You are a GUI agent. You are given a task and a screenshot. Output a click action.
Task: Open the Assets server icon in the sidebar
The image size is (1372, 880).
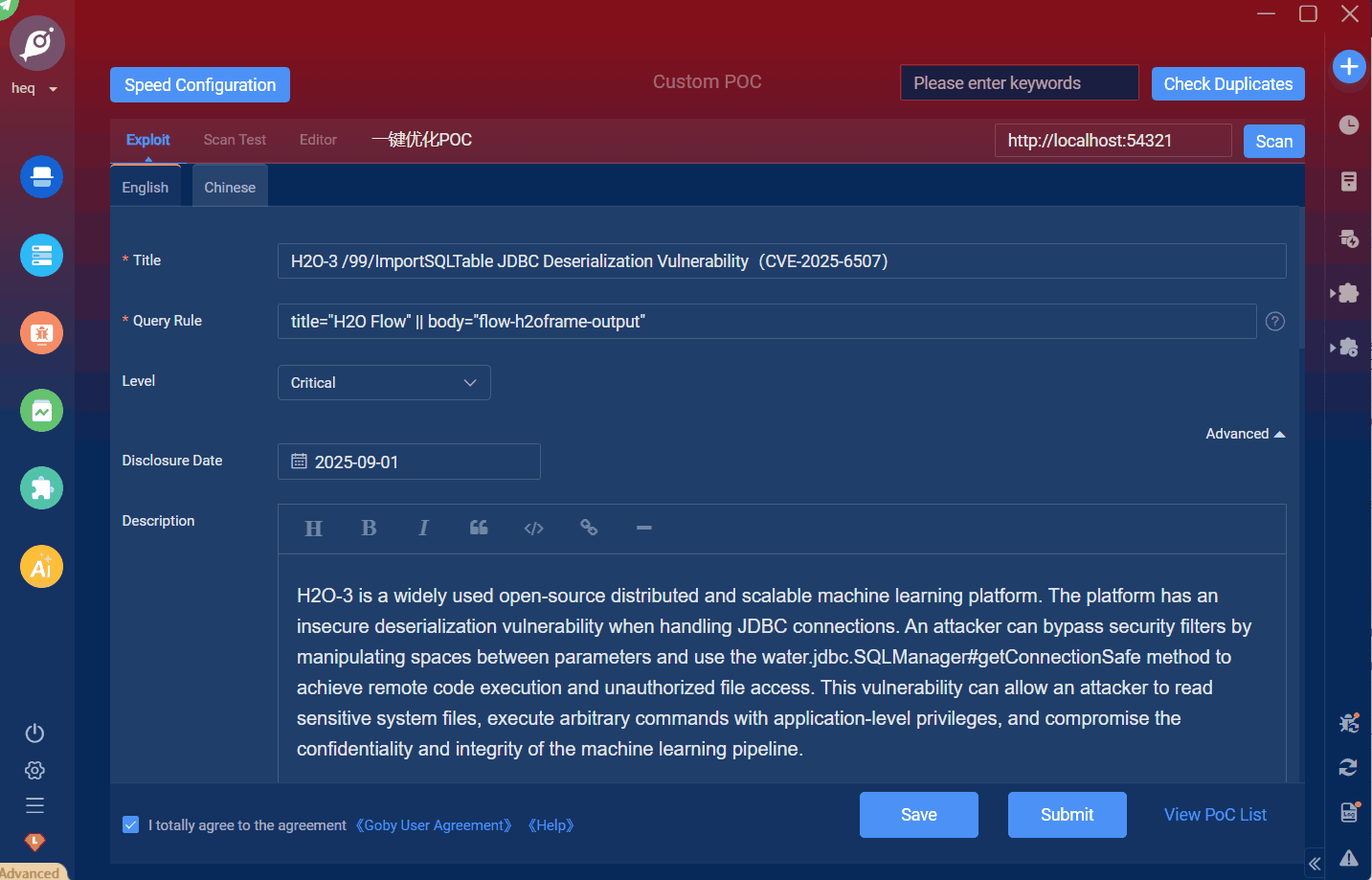[41, 256]
